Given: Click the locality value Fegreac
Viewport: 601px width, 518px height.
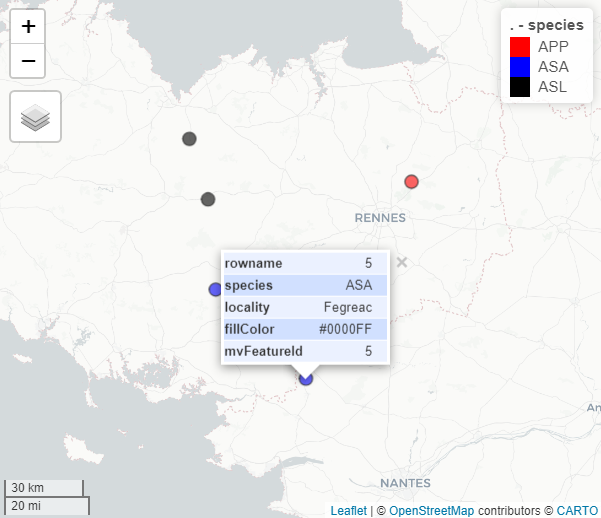Looking at the screenshot, I should click(x=348, y=307).
